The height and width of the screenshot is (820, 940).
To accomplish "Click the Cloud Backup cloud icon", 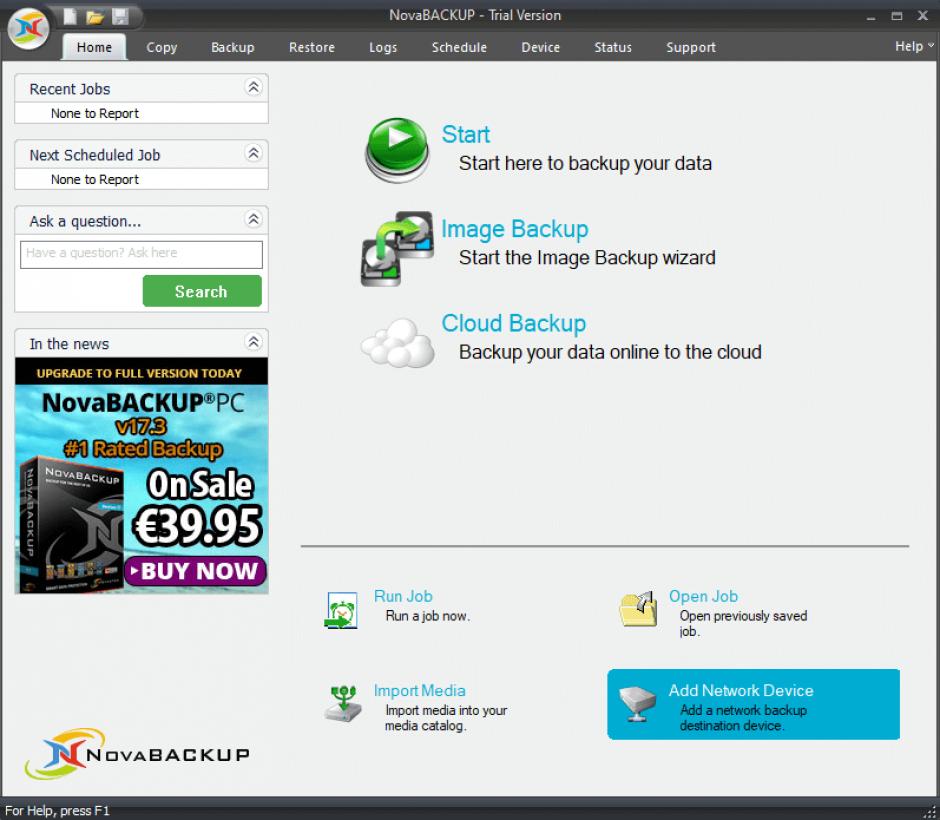I will (x=397, y=343).
